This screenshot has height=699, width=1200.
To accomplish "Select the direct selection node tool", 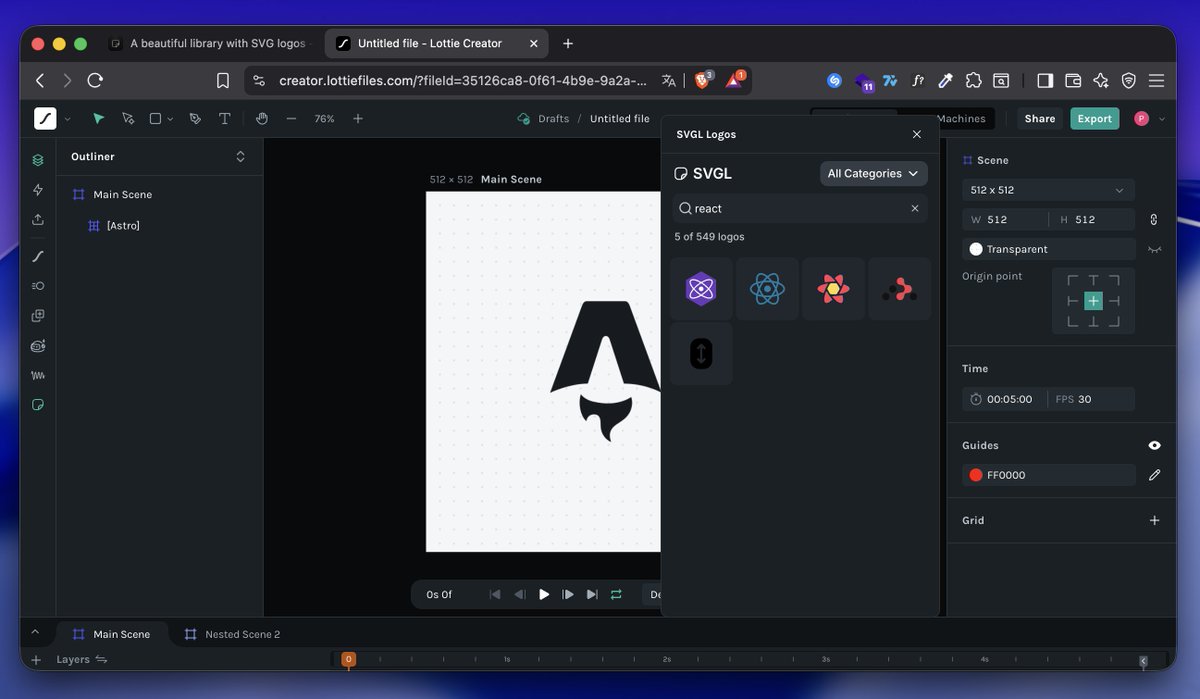I will coord(128,118).
